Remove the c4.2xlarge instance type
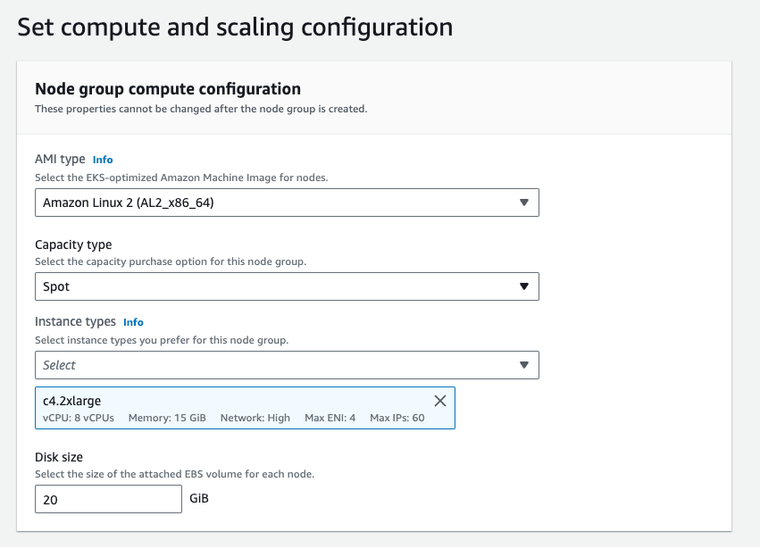The width and height of the screenshot is (760, 547). point(440,401)
